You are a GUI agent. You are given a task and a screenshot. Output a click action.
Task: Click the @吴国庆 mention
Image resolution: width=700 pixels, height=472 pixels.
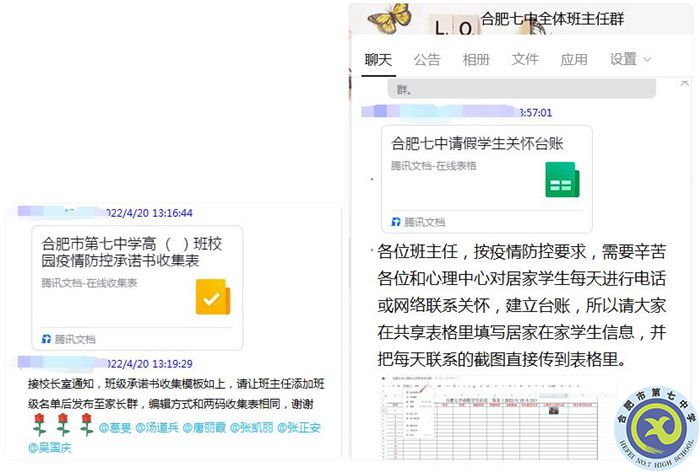point(50,448)
